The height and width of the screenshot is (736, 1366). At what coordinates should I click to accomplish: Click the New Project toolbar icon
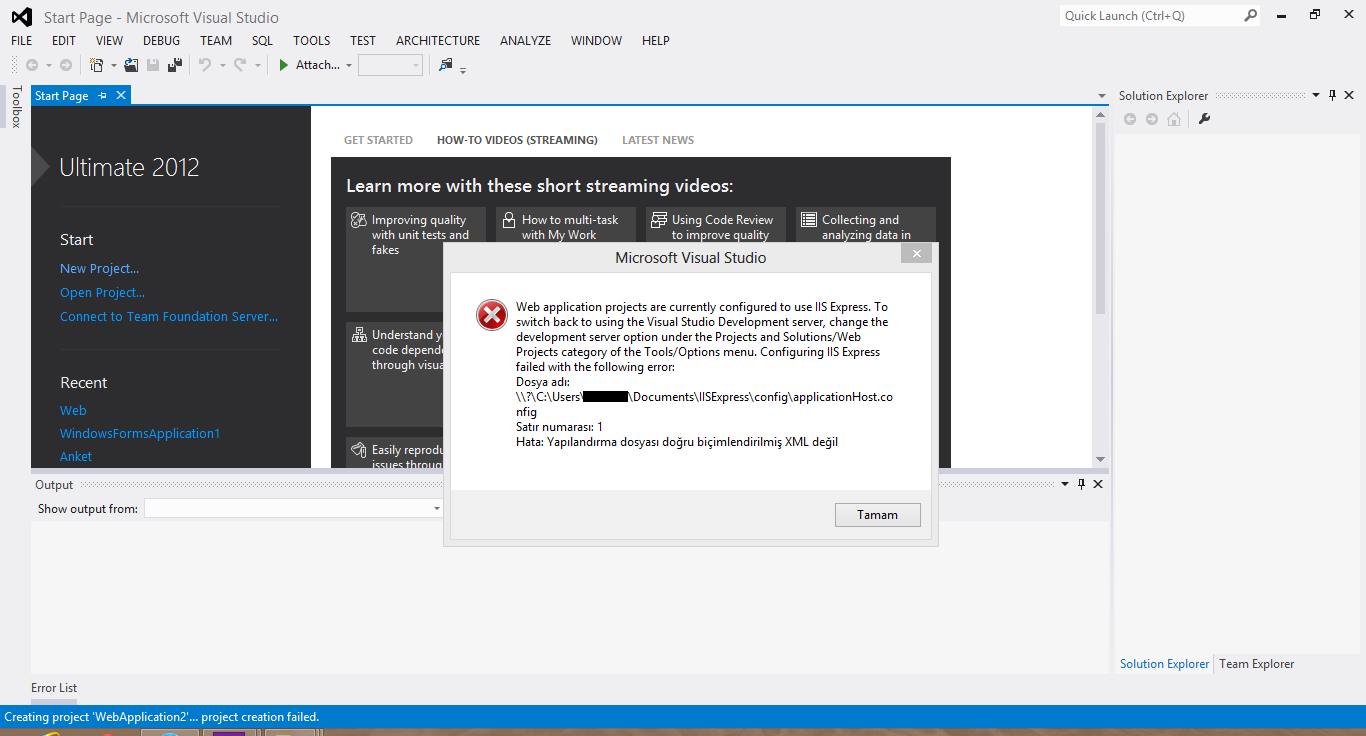[x=97, y=65]
